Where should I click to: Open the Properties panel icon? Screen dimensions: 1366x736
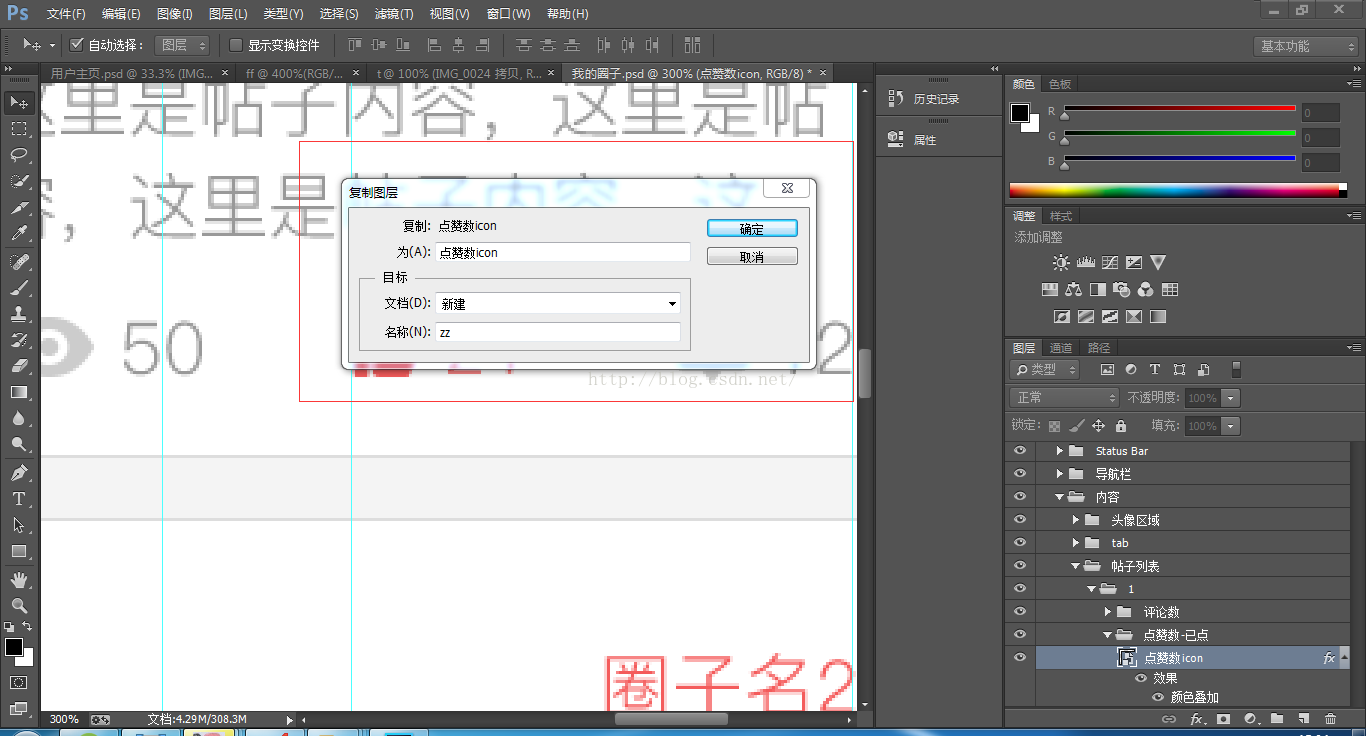(896, 139)
